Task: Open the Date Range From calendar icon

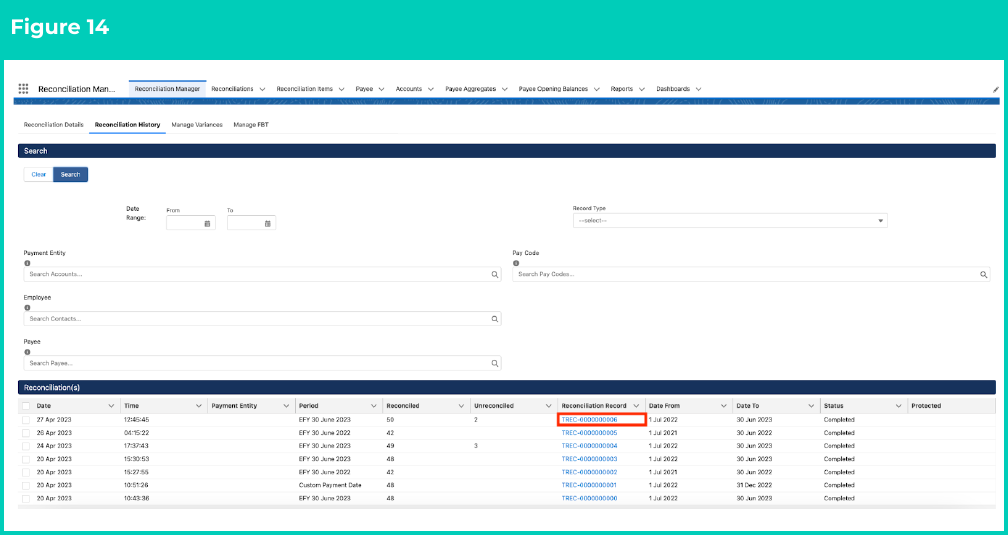Action: tap(207, 224)
